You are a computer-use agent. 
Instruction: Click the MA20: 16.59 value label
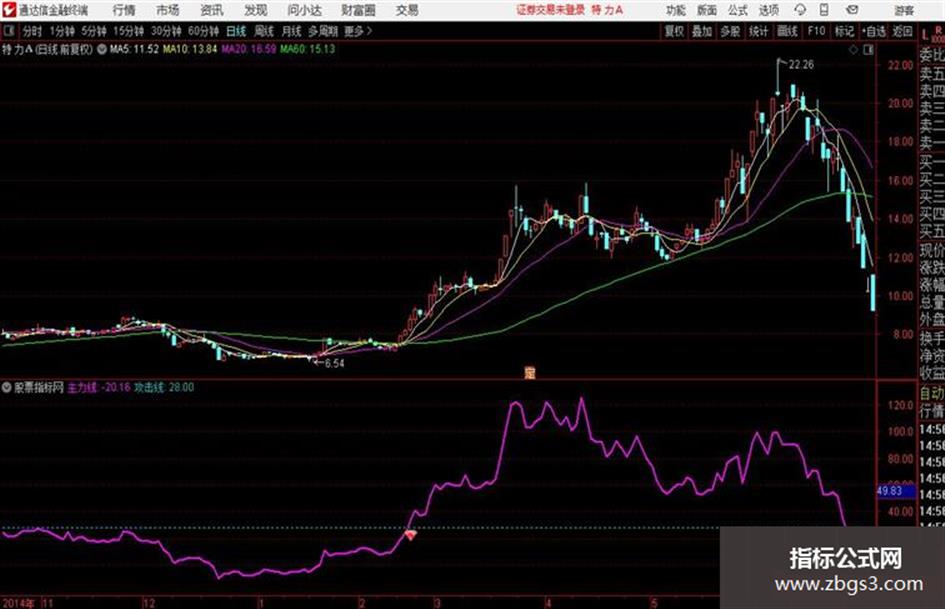pos(248,49)
